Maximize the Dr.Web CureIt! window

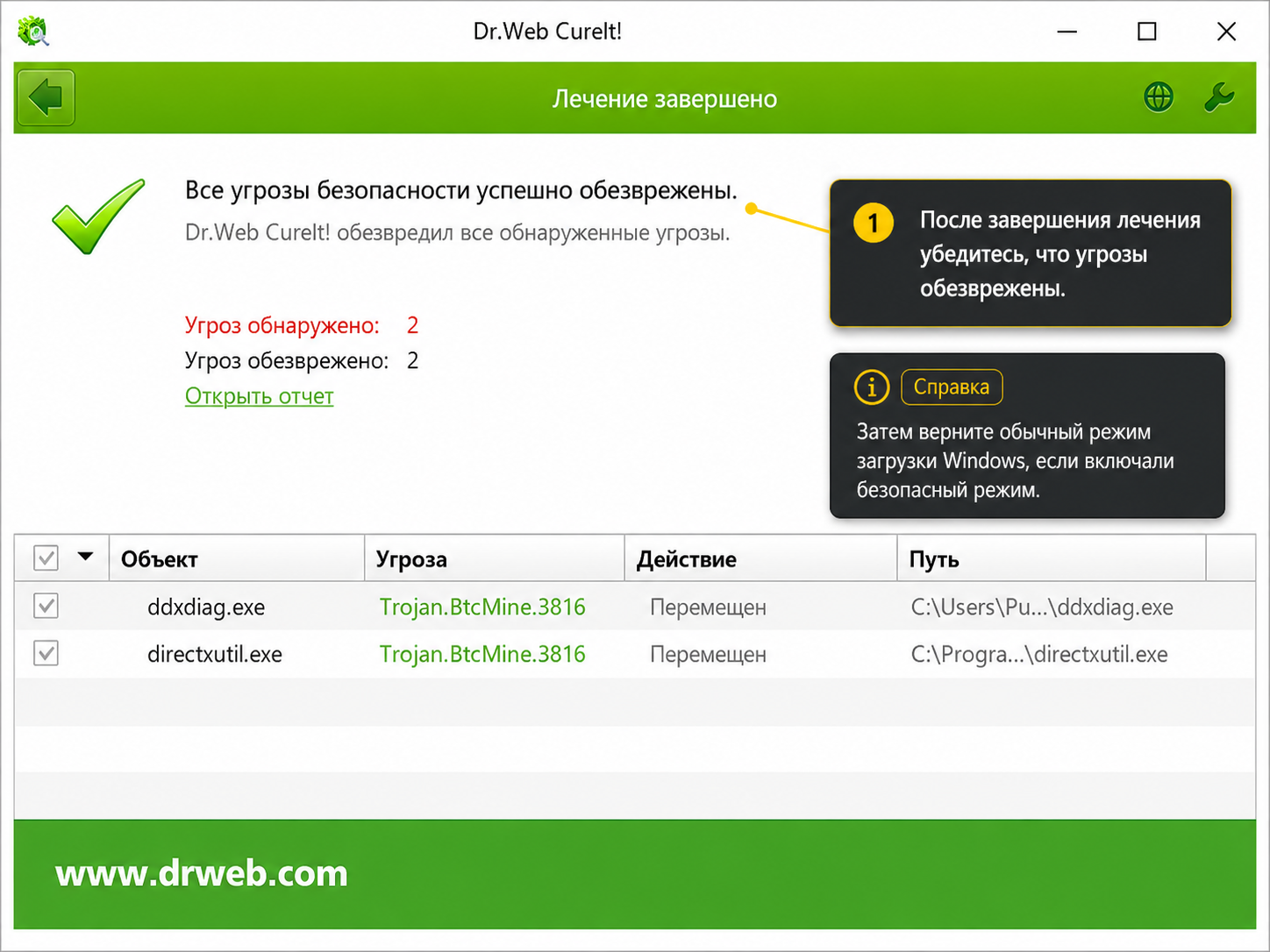tap(1146, 32)
